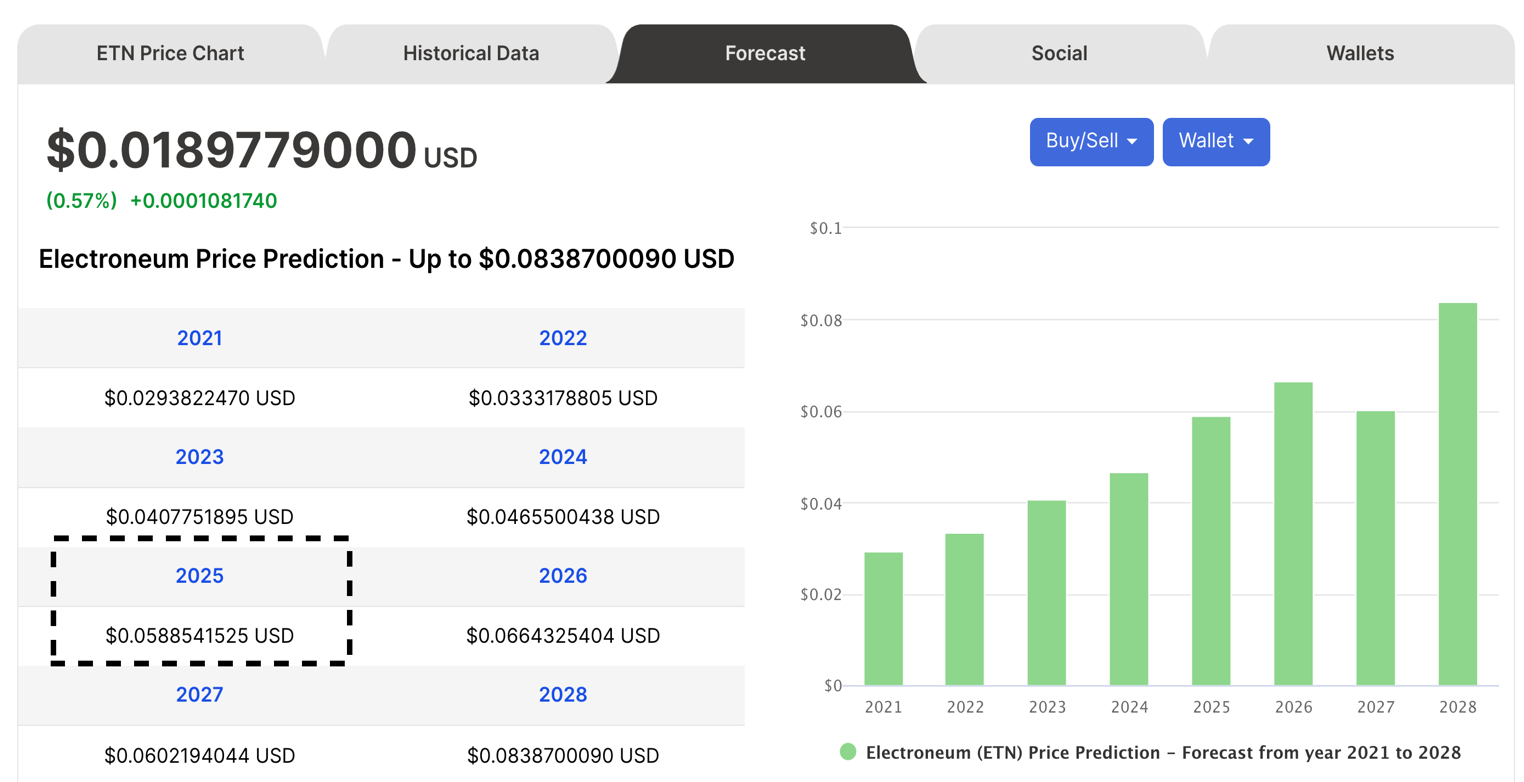
Task: Select the 2025 year link
Action: coord(200,576)
